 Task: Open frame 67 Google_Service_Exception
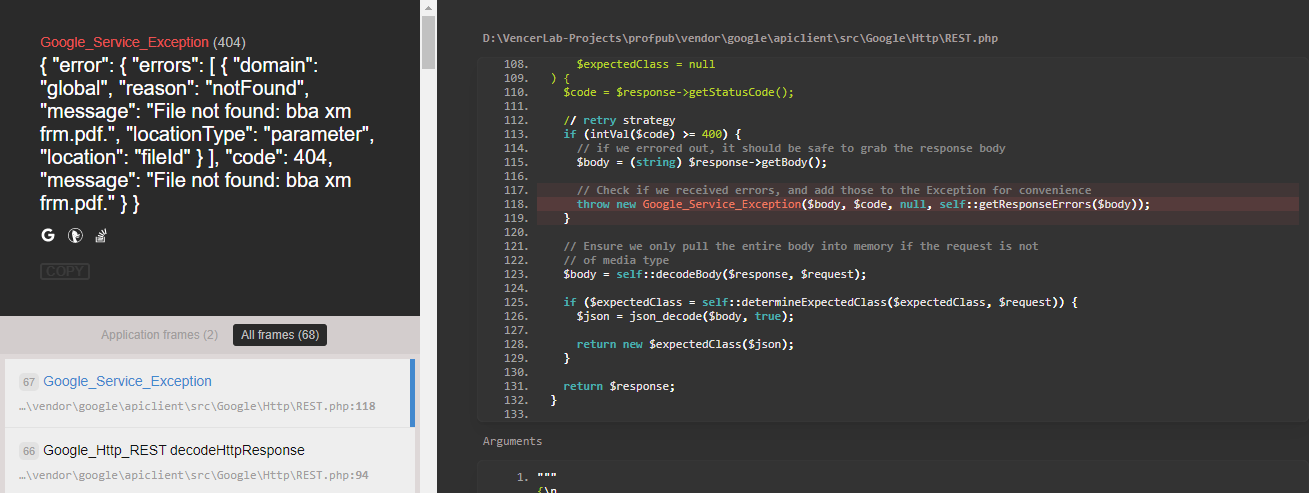(x=208, y=393)
